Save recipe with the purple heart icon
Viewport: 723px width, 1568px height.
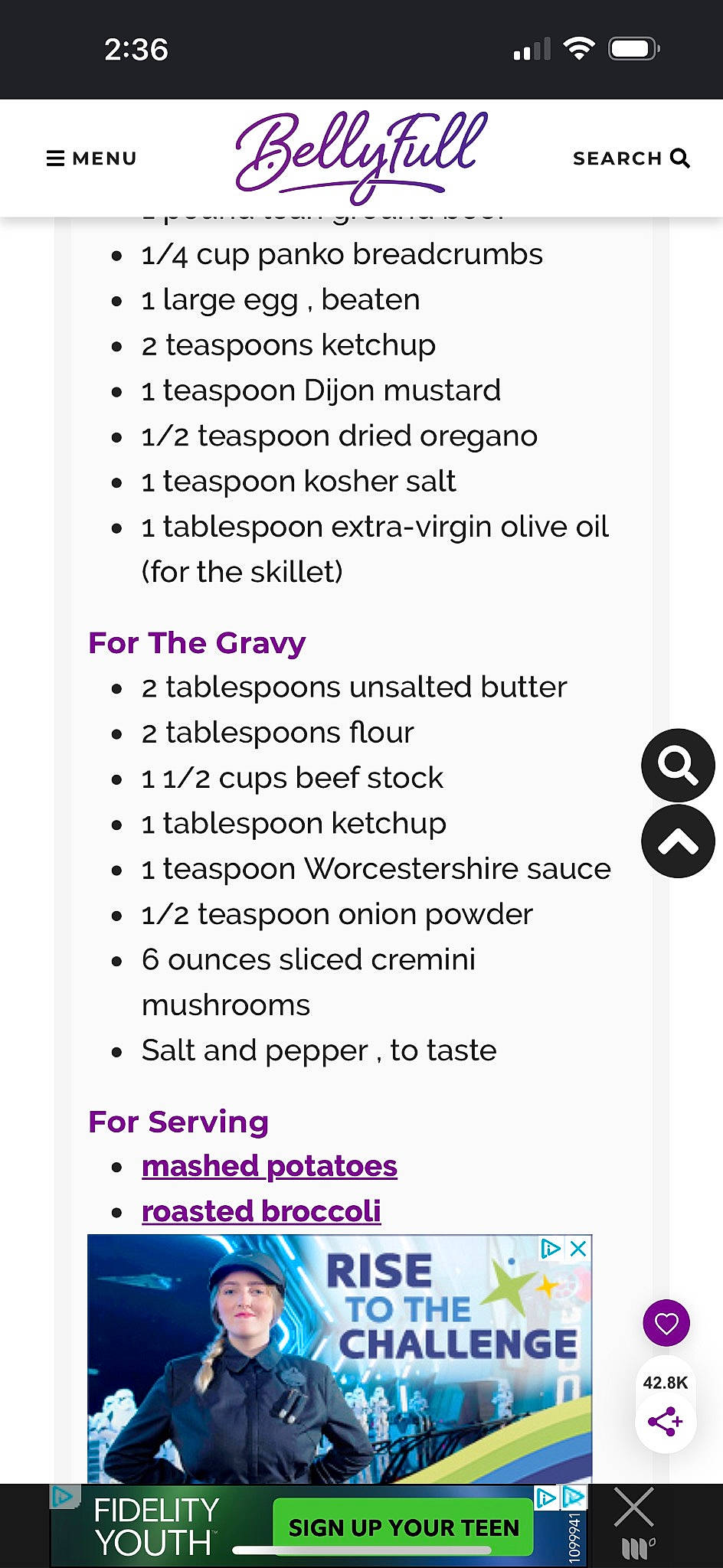pos(666,1322)
